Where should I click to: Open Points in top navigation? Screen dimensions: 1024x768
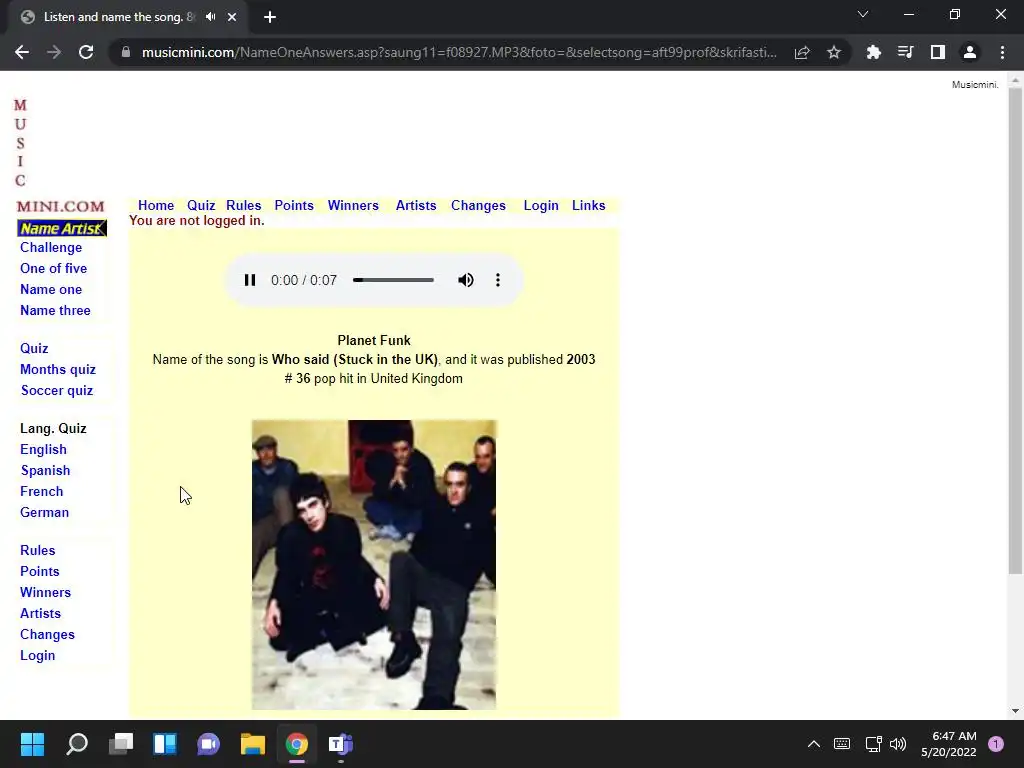coord(294,205)
